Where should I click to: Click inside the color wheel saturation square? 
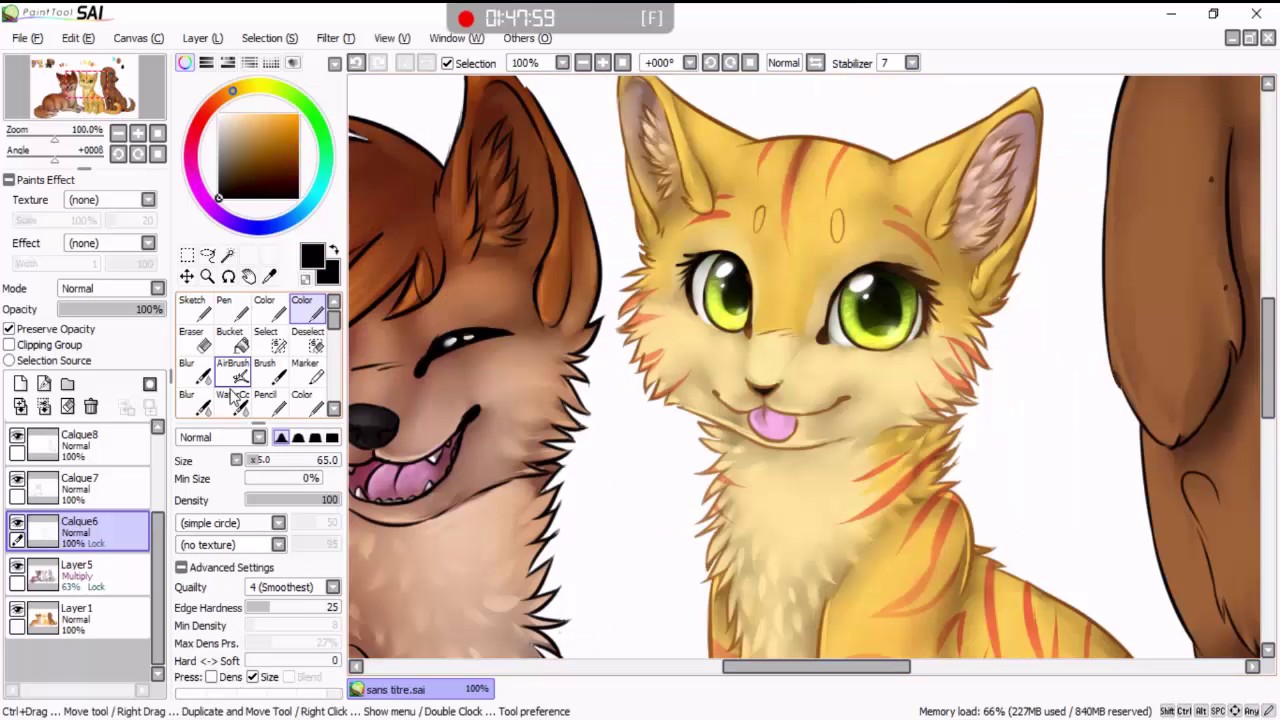(259, 156)
